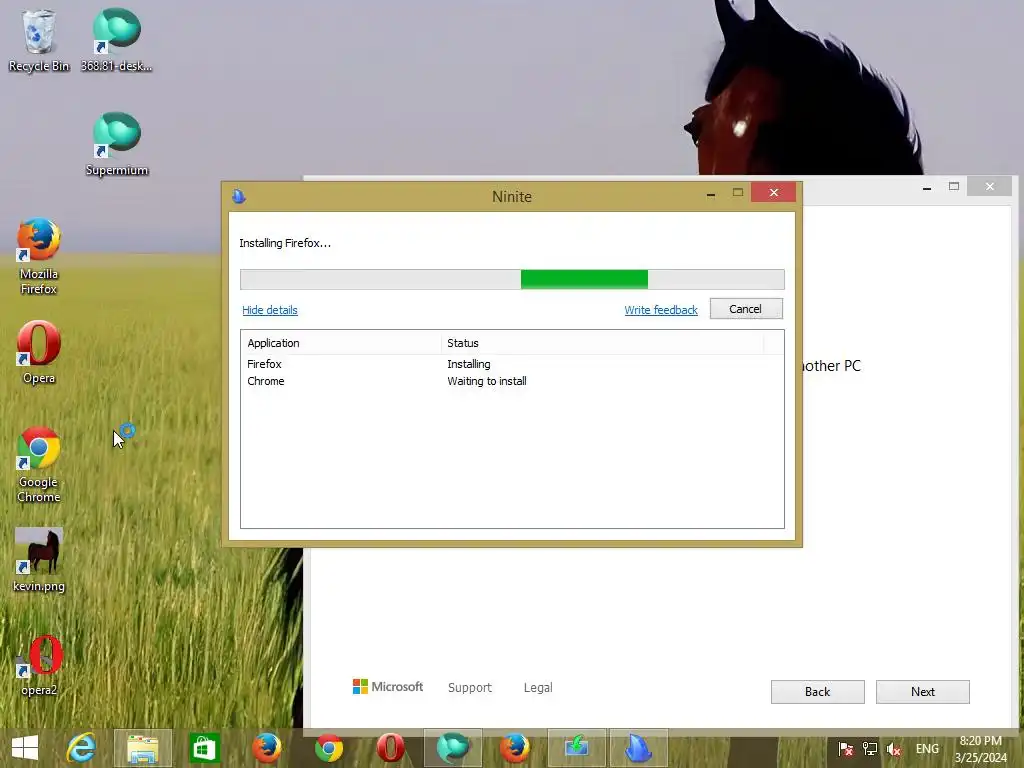Launch Opera from the taskbar
Viewport: 1024px width, 768px height.
390,748
